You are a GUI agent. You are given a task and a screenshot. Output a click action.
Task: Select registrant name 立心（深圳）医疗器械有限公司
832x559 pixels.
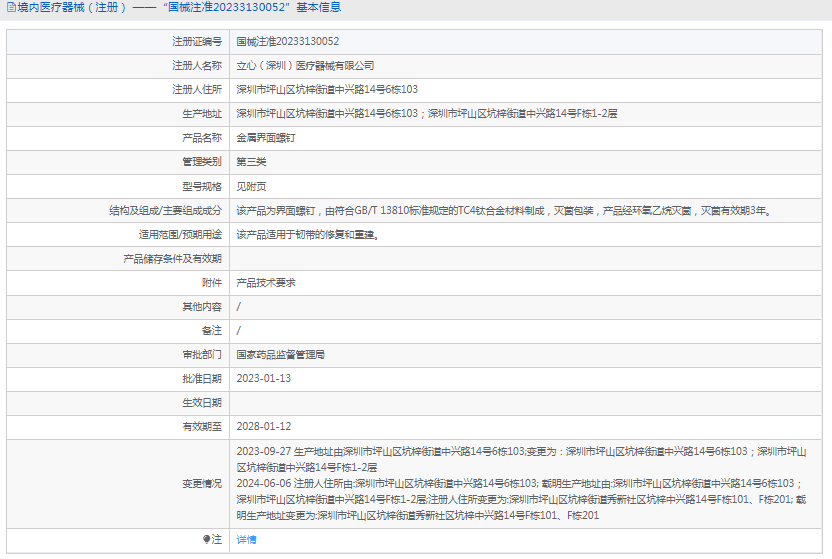[305, 66]
